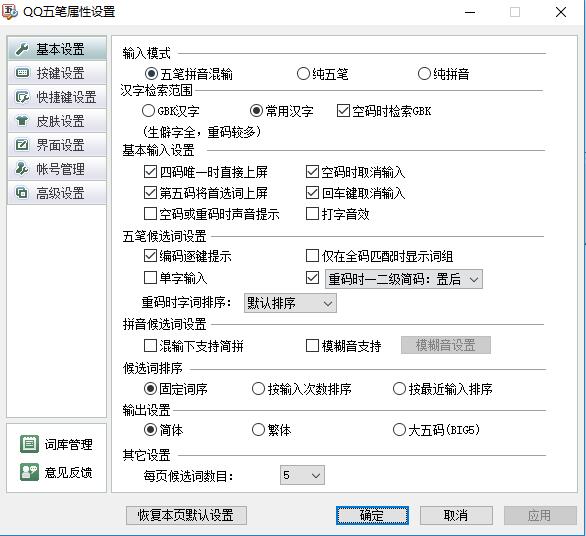Confirm the settings with the 确定 button
The width and height of the screenshot is (586, 536).
point(372,515)
